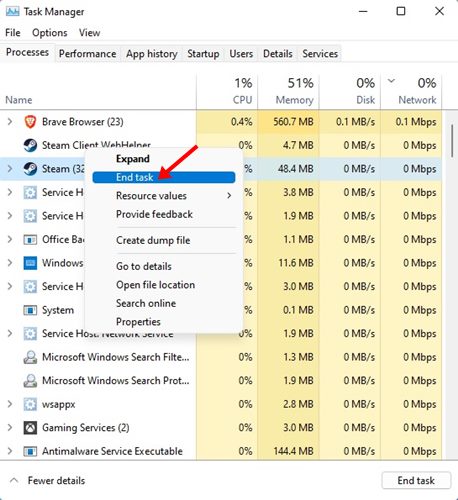Select the Steam Client WebHelper icon

click(x=30, y=145)
